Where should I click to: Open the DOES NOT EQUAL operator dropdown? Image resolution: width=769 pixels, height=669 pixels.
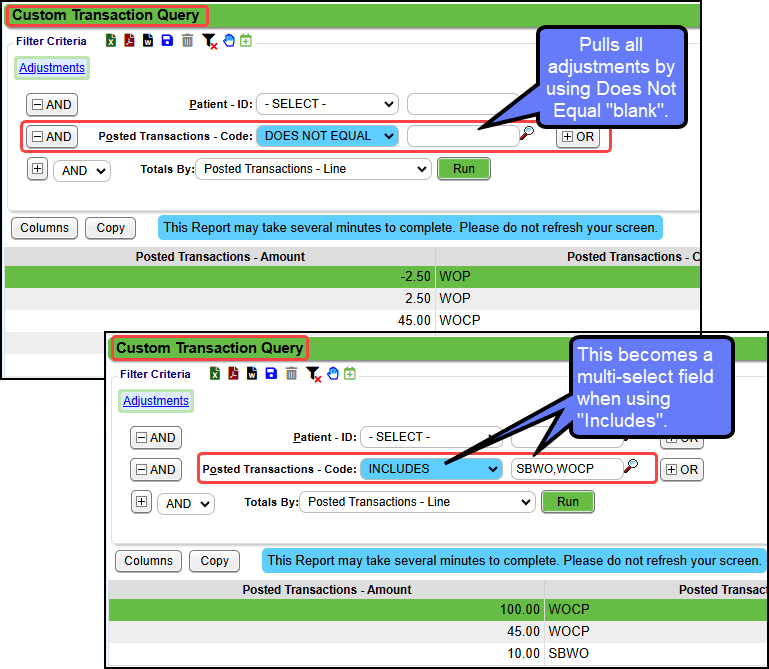[328, 136]
